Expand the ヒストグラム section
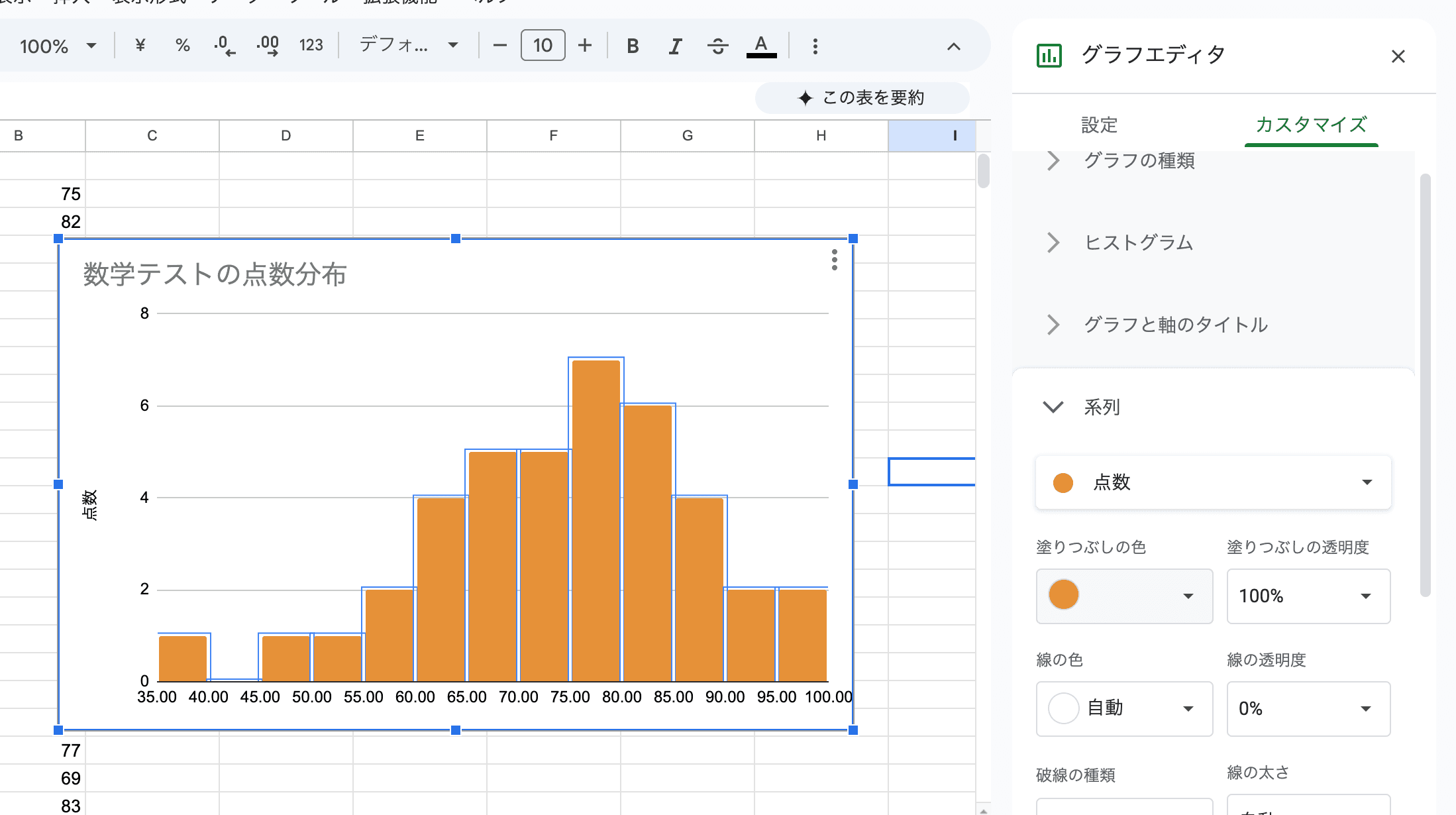1456x815 pixels. click(1139, 243)
